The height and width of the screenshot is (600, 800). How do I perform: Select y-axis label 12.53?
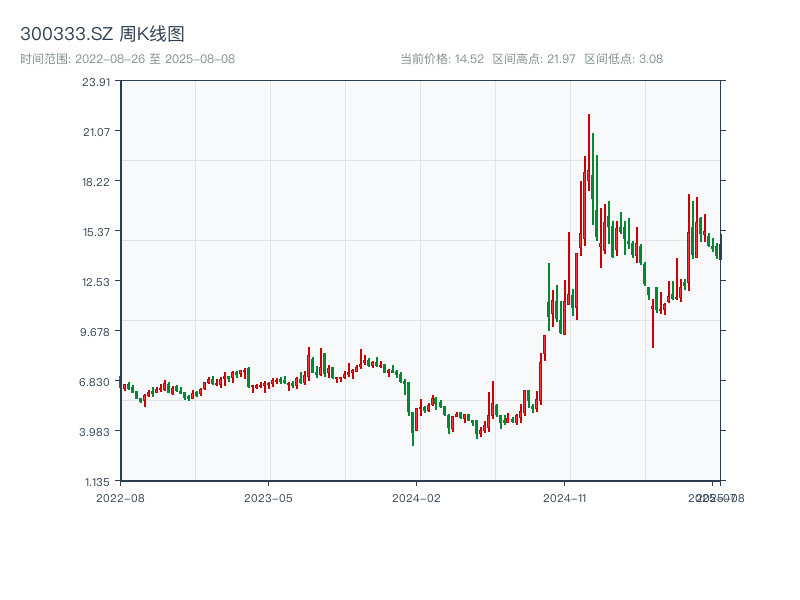tap(96, 282)
